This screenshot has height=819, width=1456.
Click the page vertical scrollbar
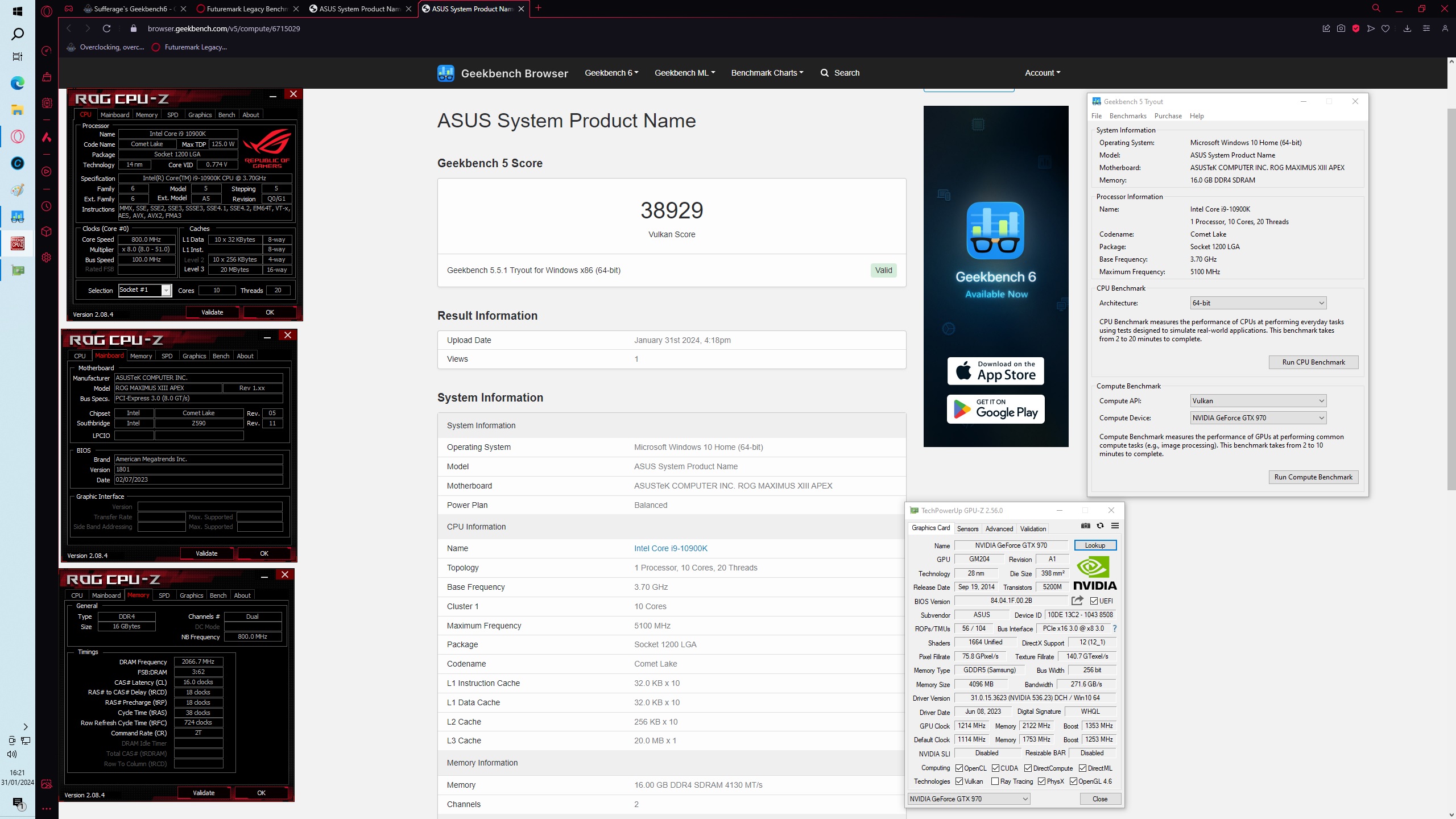1451,299
